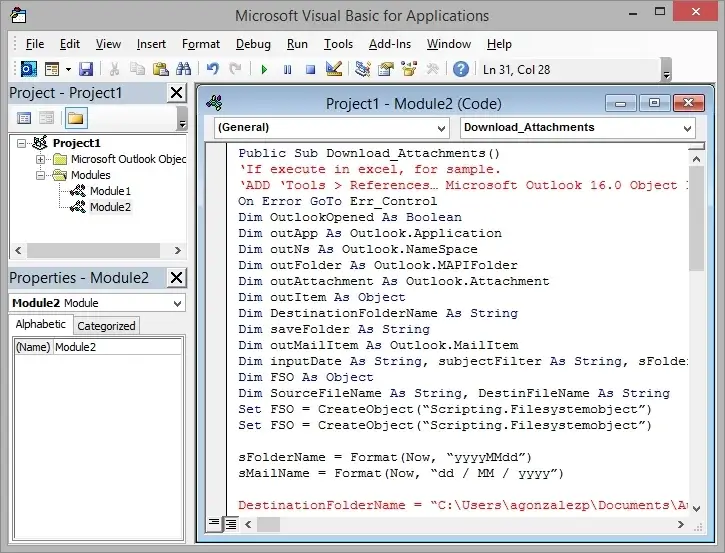Open Project pane toolbar overflow arrow
This screenshot has height=553, width=725.
click(x=182, y=119)
